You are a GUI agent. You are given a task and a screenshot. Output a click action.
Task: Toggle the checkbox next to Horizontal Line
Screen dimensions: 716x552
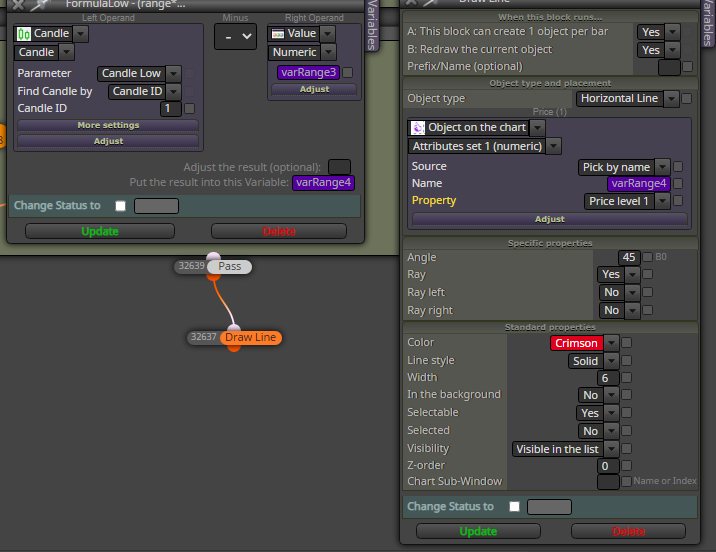click(x=686, y=99)
